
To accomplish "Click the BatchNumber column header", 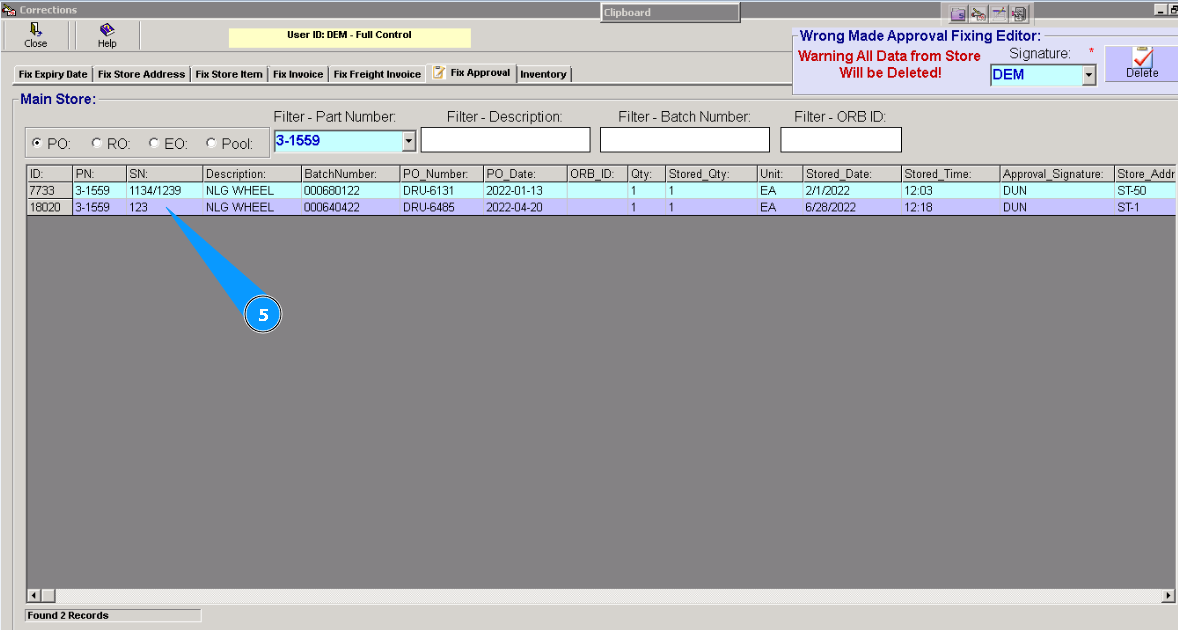I will [350, 174].
